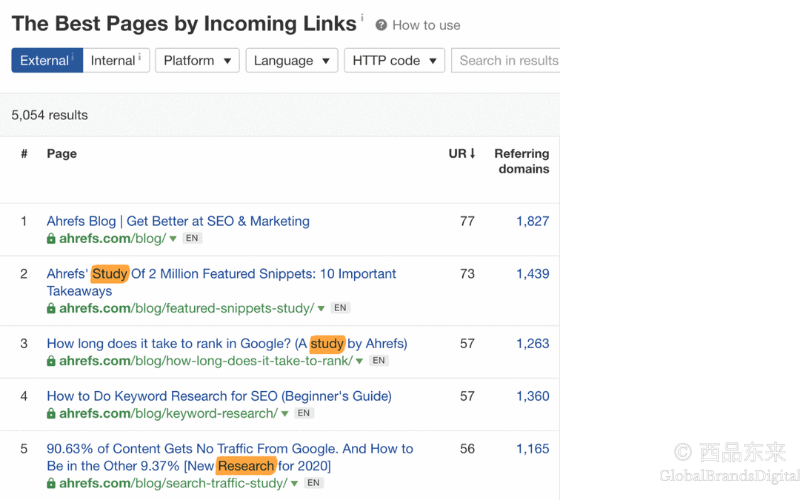Switch to the Internal tab
Image resolution: width=800 pixels, height=500 pixels.
click(x=116, y=60)
